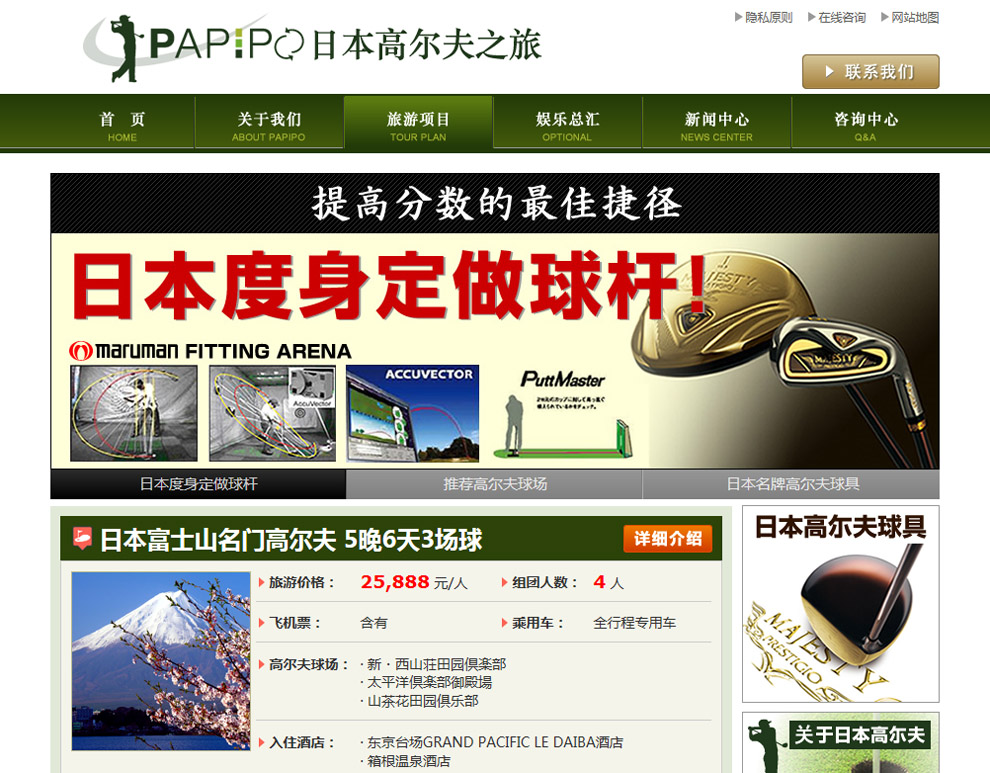
Task: Click the red arrow beside 入住酒店
Action: pos(261,742)
